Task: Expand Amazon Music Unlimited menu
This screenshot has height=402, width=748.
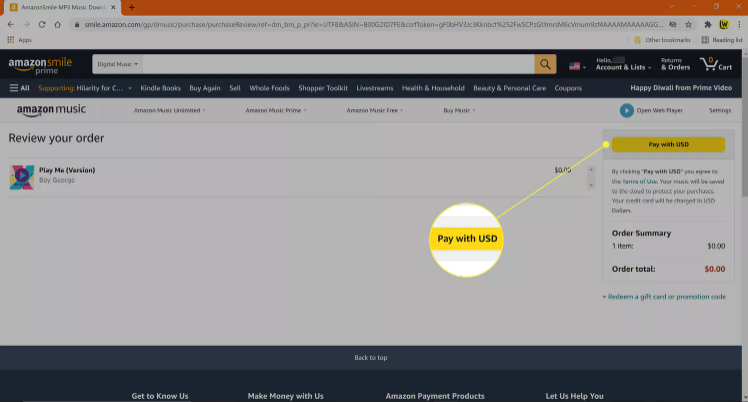Action: (169, 110)
